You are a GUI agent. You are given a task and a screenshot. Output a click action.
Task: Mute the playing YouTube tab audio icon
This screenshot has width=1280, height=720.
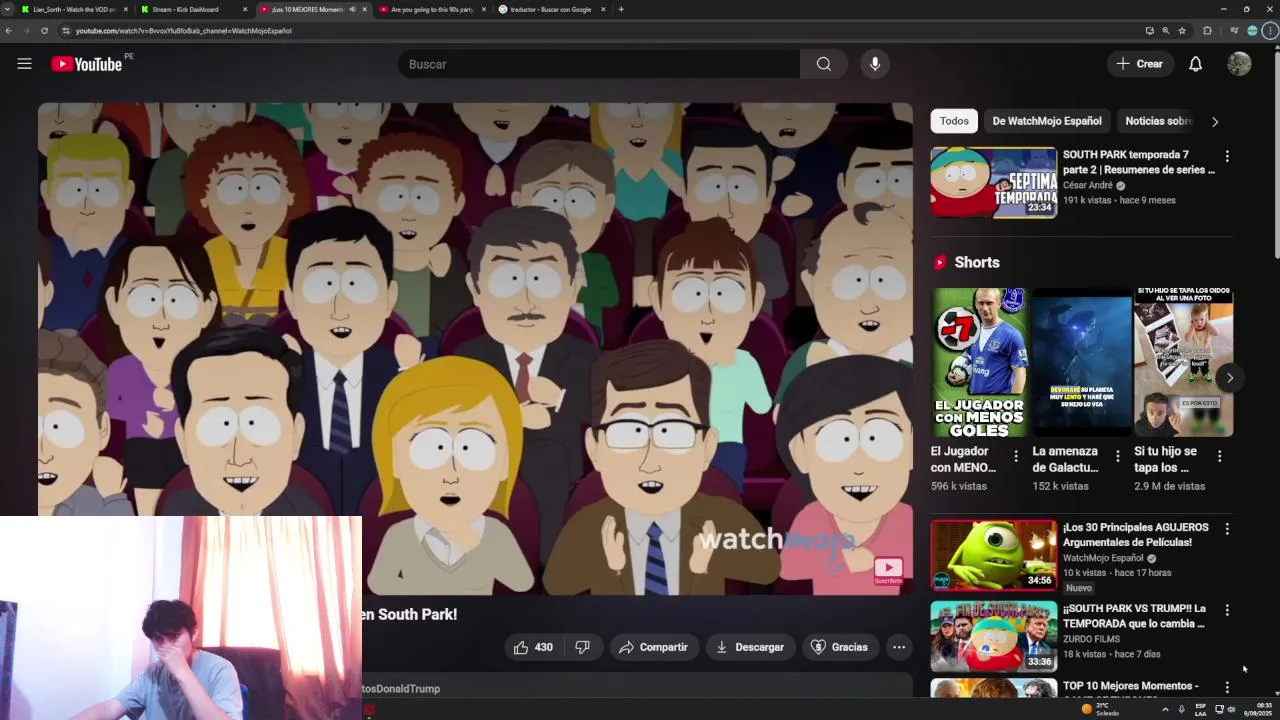click(x=352, y=9)
